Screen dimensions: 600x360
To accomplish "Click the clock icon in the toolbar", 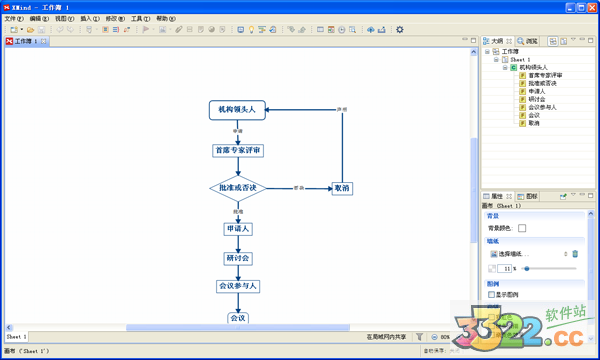I will point(342,29).
